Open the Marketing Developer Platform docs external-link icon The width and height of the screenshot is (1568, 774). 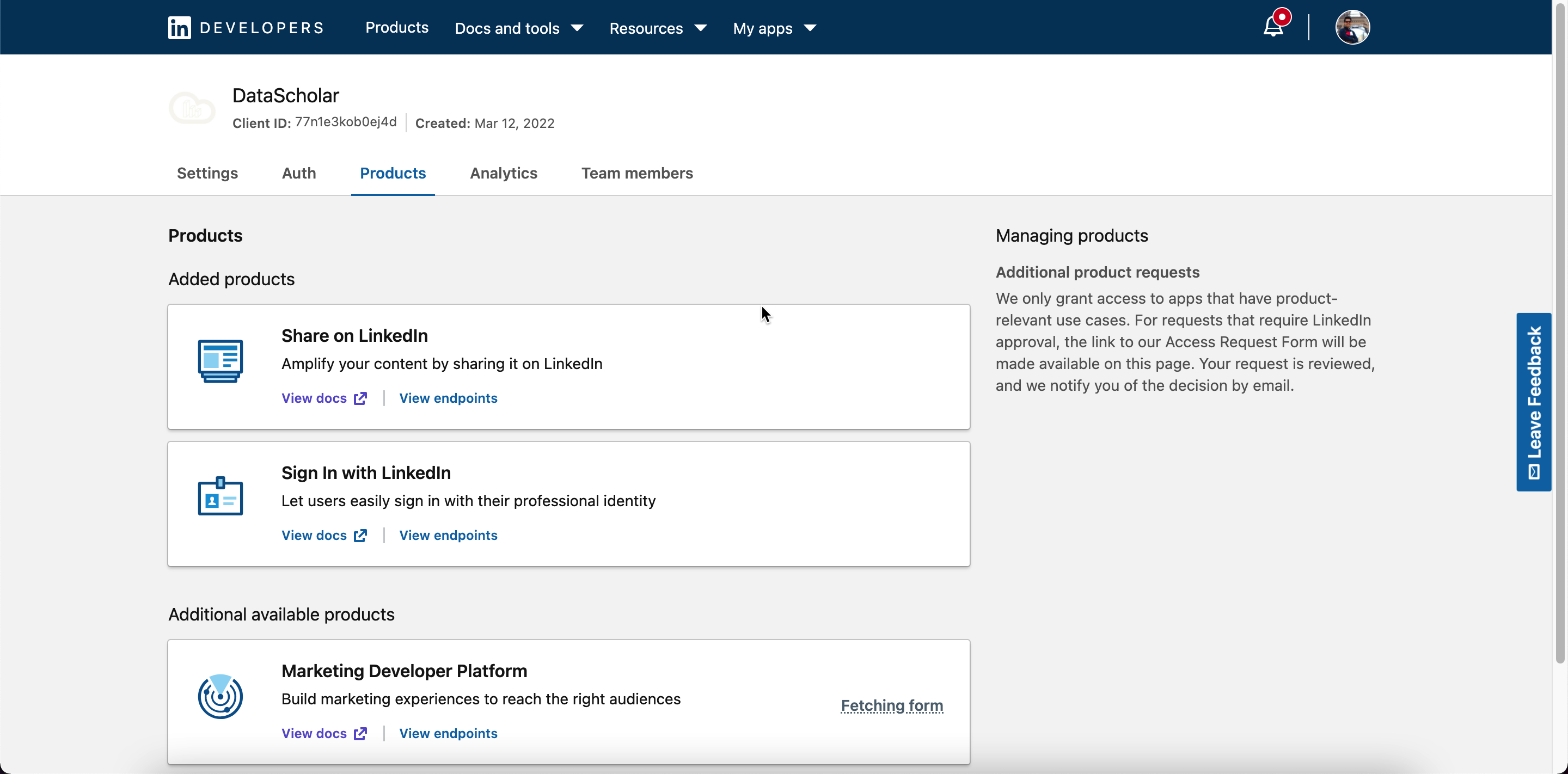point(360,733)
